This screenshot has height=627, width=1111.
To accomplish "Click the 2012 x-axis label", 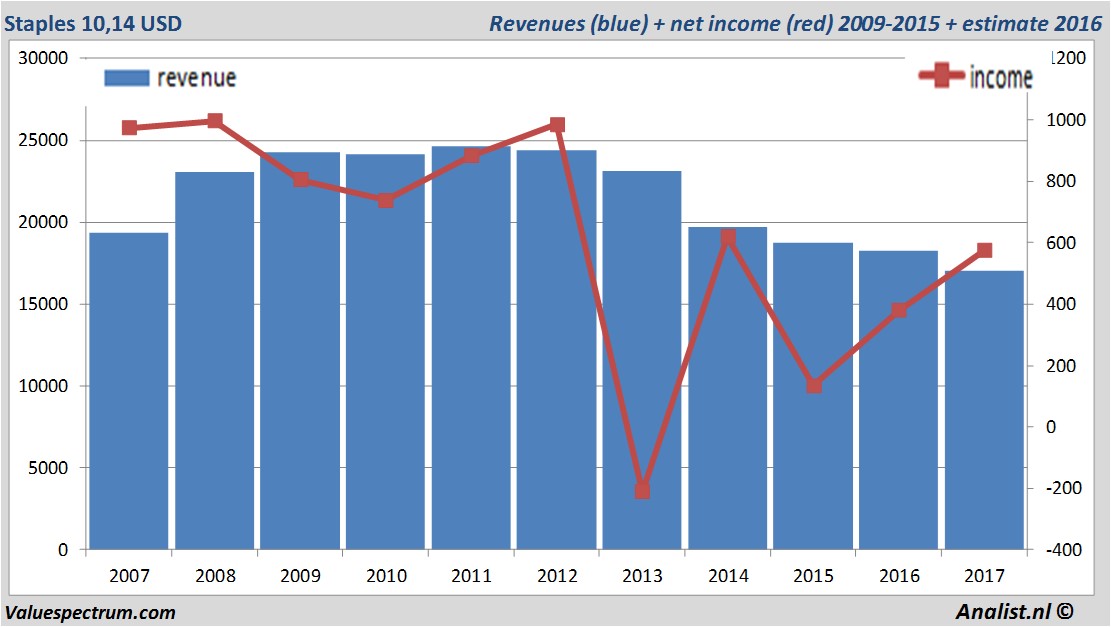I will coord(557,575).
